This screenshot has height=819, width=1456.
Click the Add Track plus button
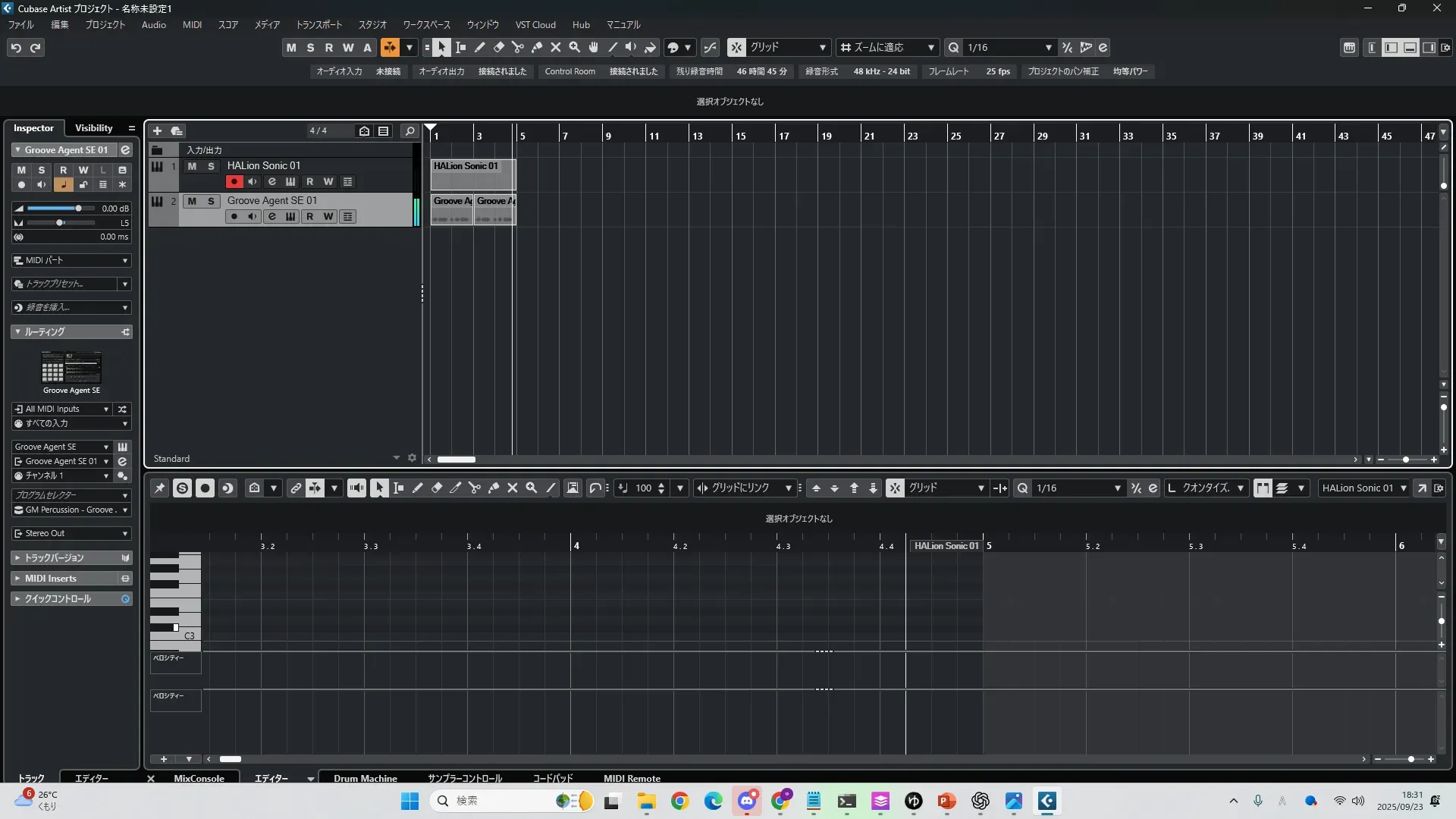coord(157,131)
